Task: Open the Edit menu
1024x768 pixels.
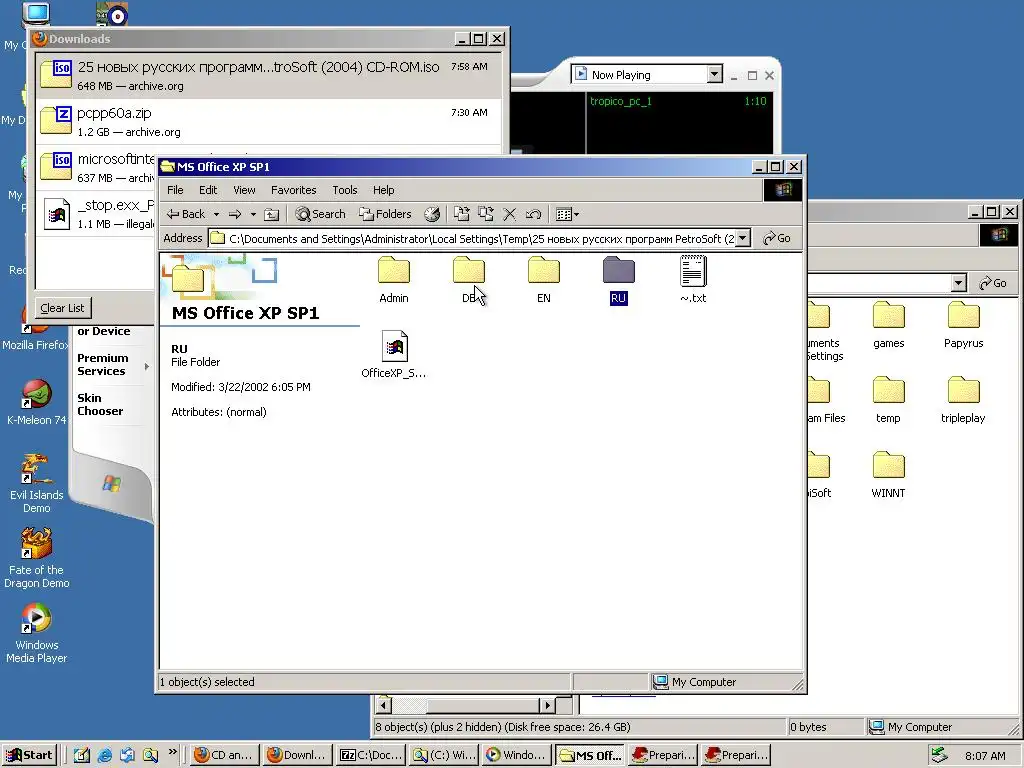Action: [208, 190]
